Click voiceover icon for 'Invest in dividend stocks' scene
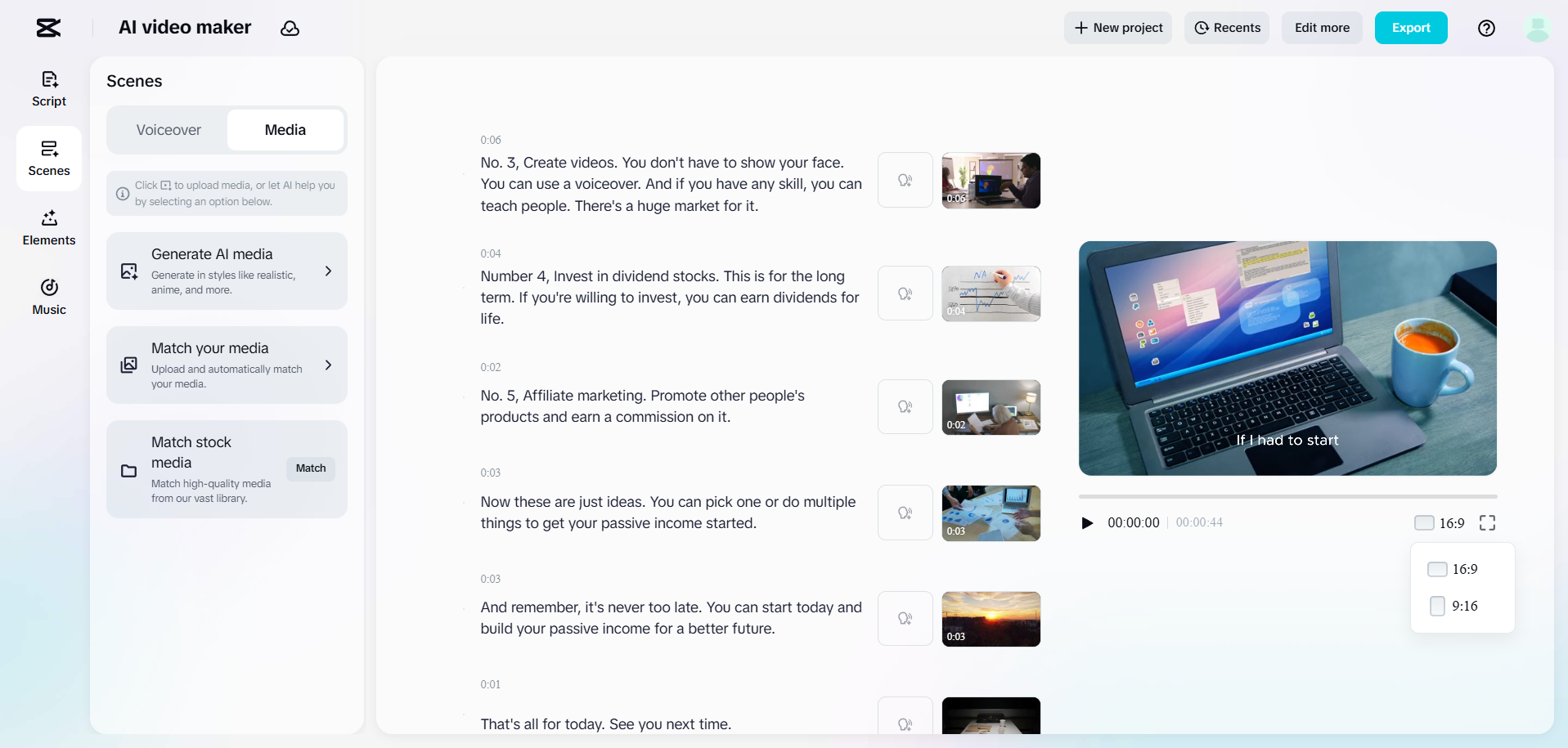This screenshot has height=748, width=1568. [x=905, y=293]
